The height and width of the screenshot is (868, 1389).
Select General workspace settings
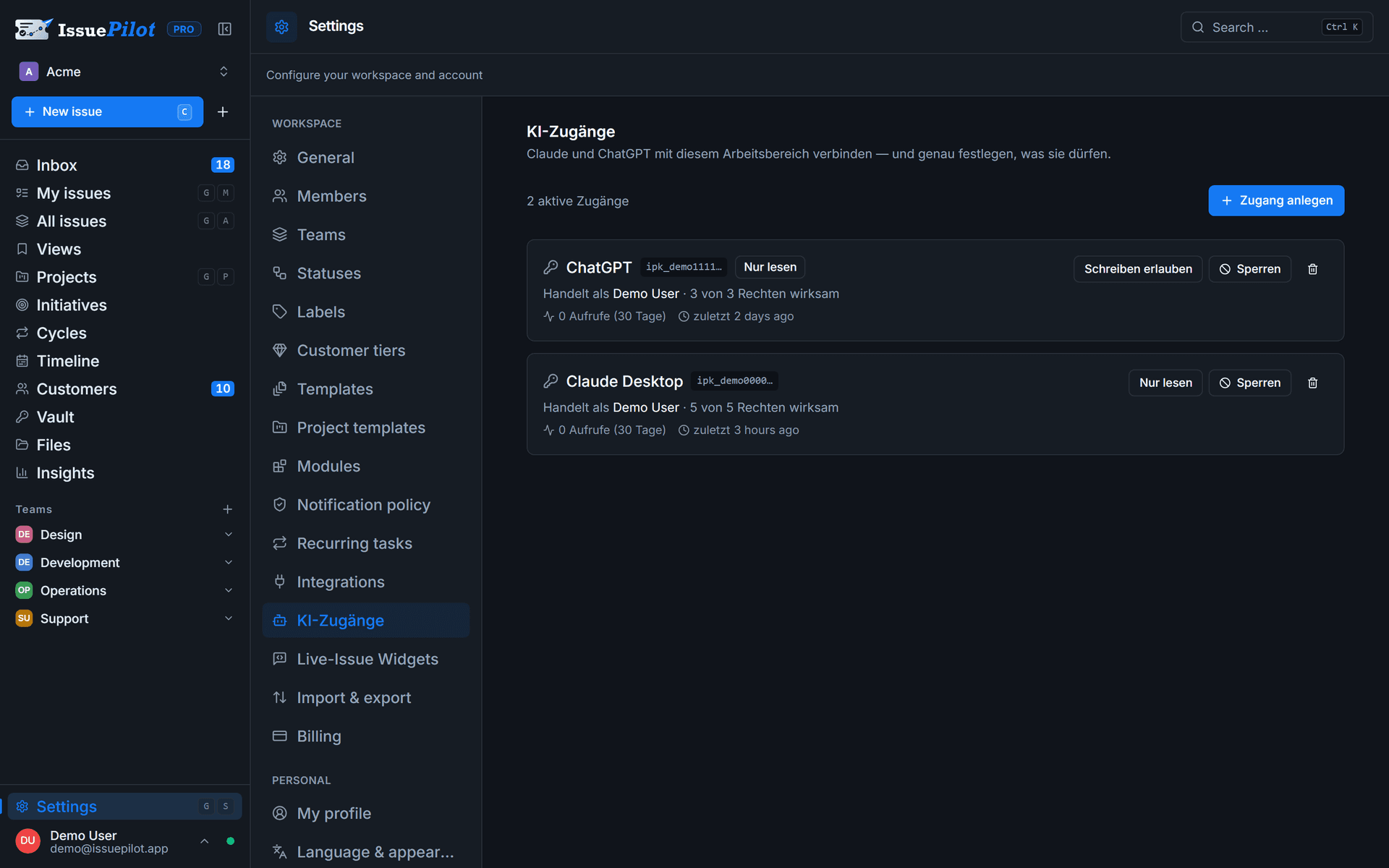click(x=366, y=158)
